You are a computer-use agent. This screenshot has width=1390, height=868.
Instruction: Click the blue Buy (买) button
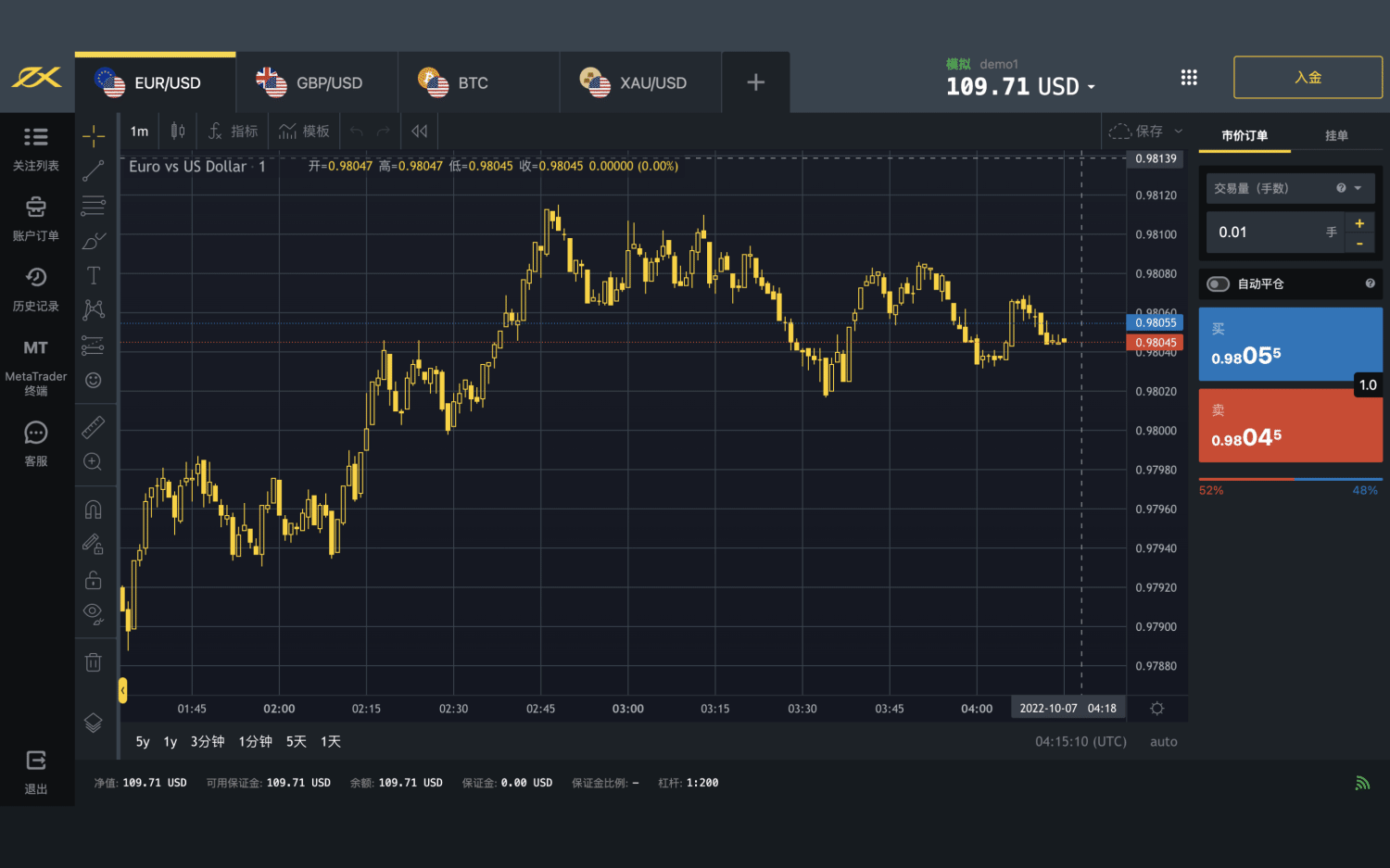(x=1291, y=345)
